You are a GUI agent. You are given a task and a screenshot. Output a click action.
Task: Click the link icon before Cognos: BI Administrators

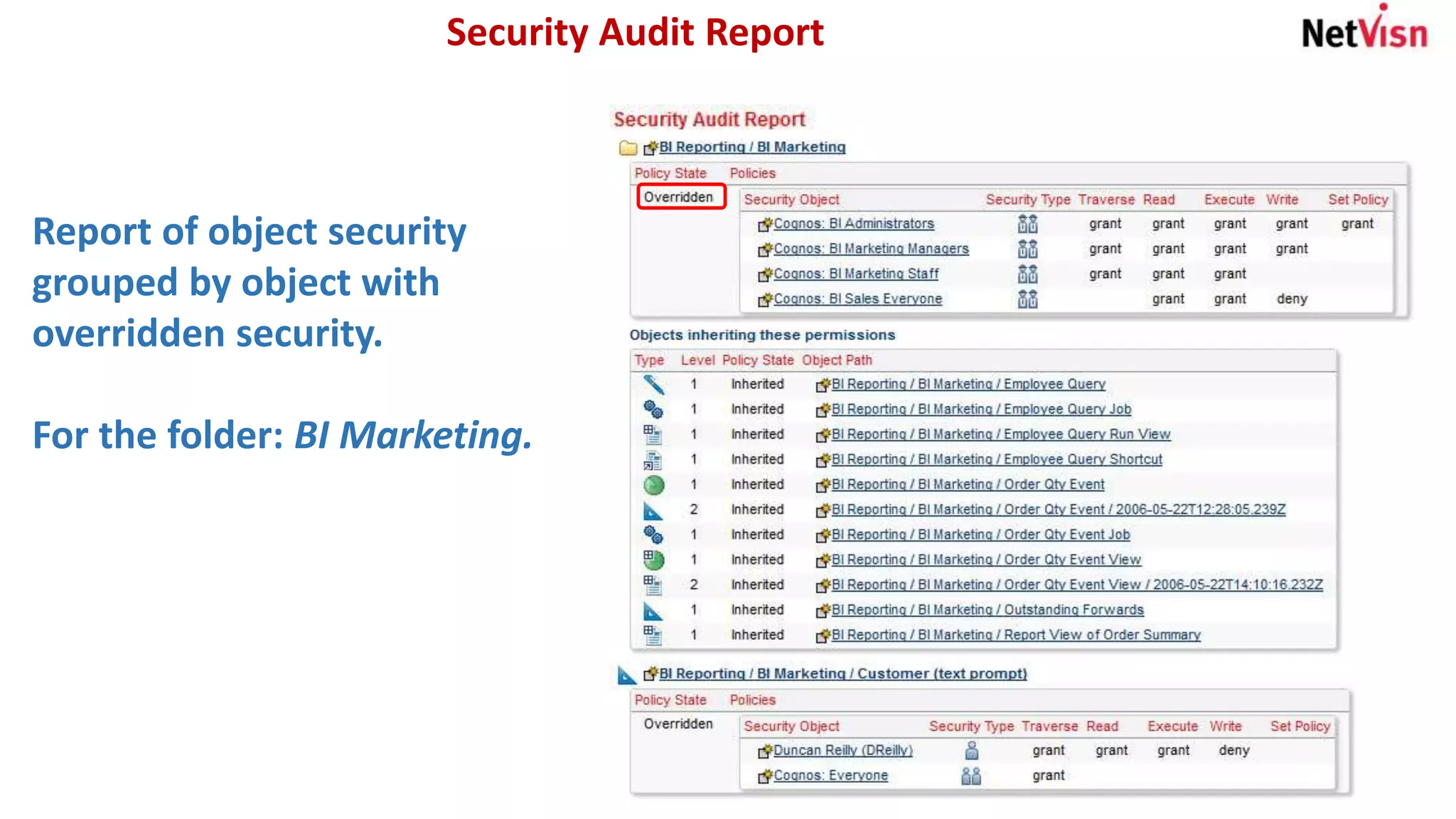(765, 225)
